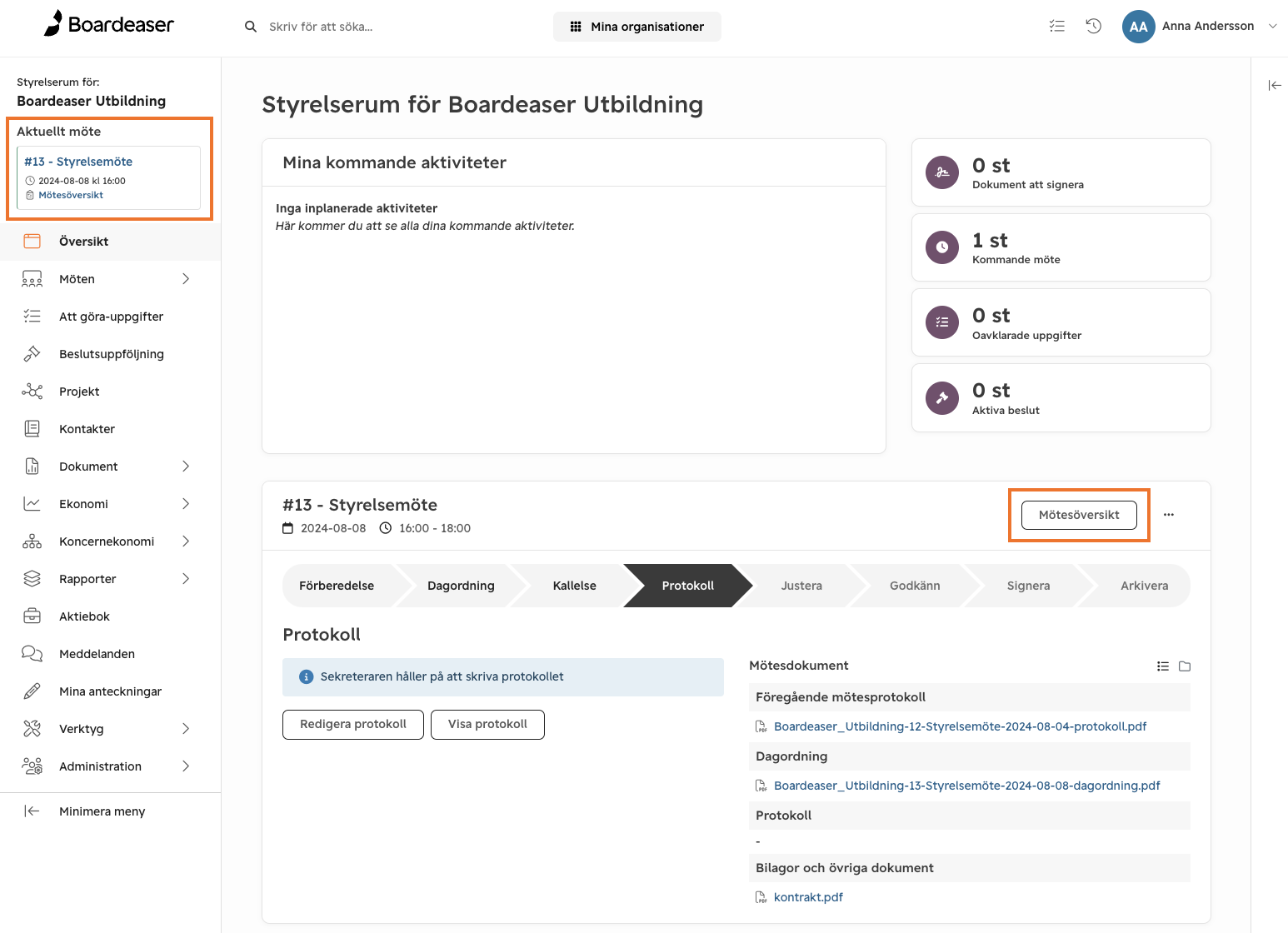
Task: Click the Dokument file icon
Action: [x=32, y=466]
